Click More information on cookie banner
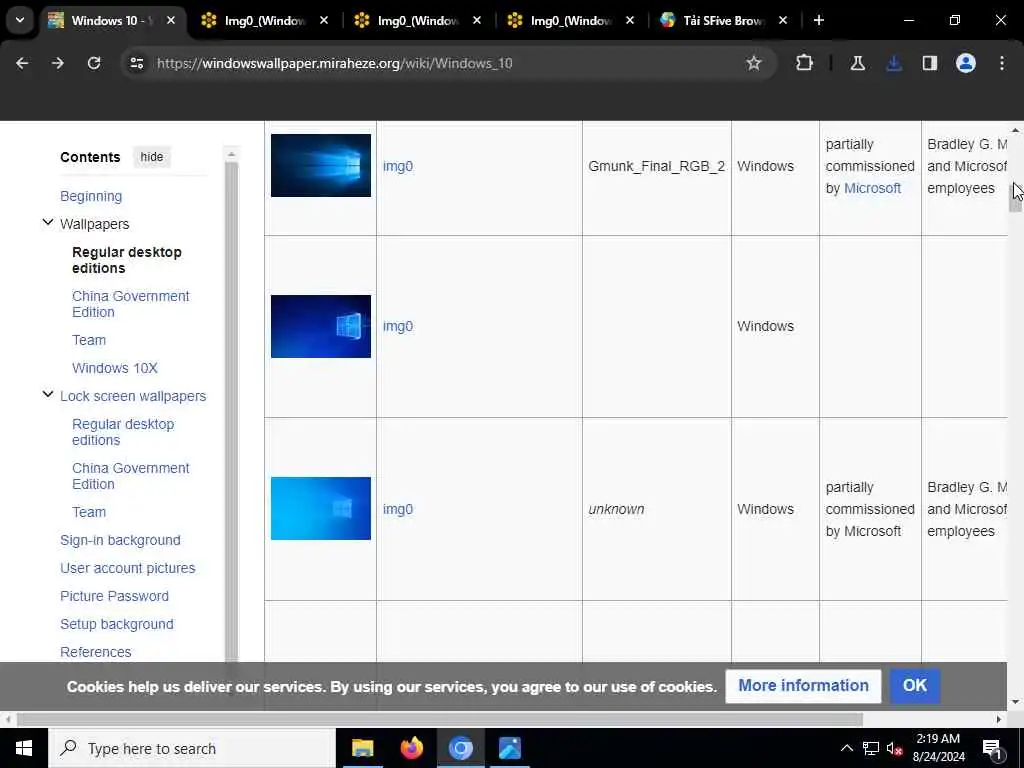1024x768 pixels. pyautogui.click(x=803, y=686)
